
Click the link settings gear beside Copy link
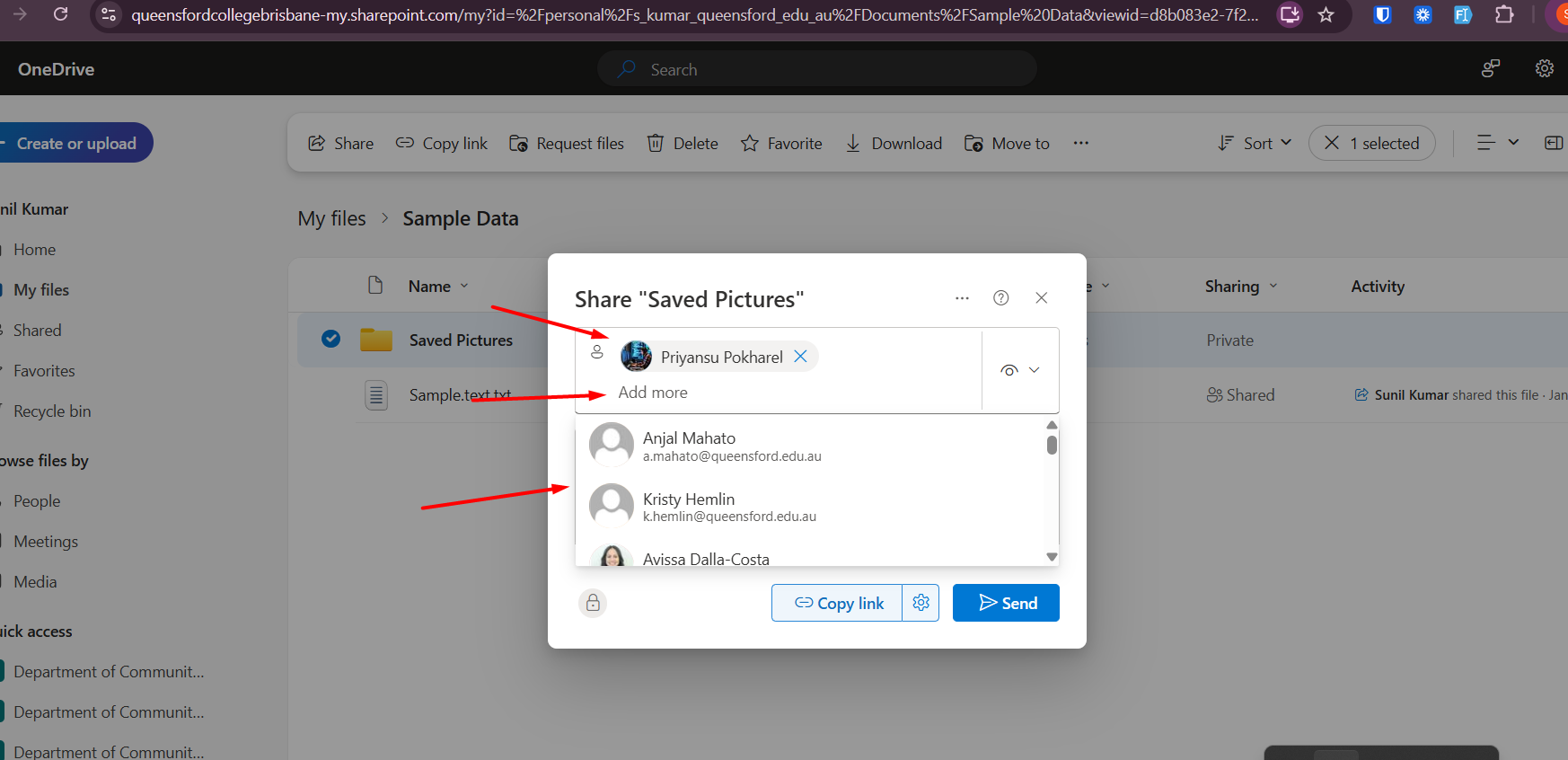921,603
